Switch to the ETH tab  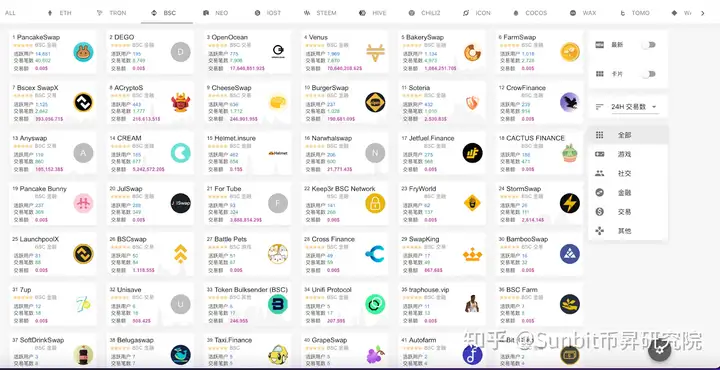(60, 13)
